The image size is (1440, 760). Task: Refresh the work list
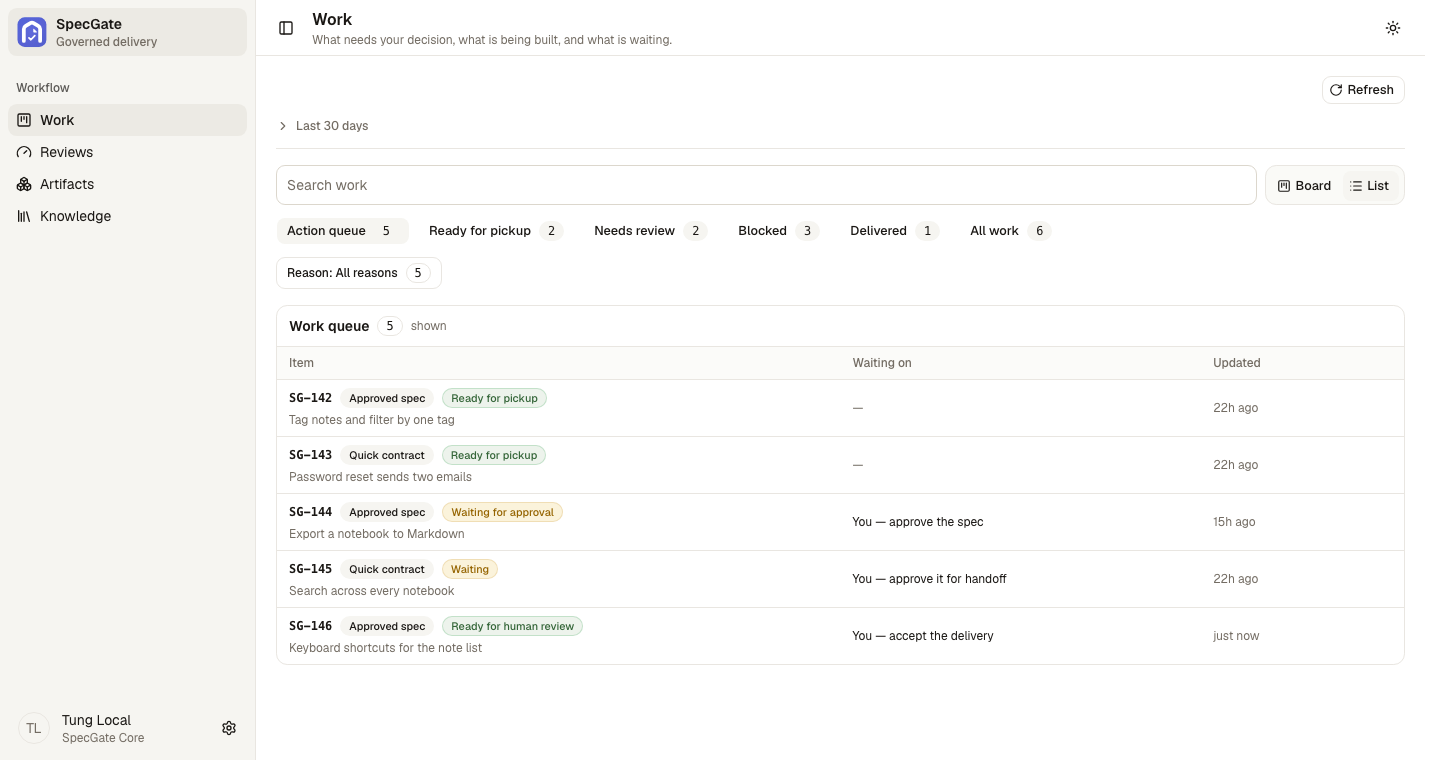(1363, 90)
